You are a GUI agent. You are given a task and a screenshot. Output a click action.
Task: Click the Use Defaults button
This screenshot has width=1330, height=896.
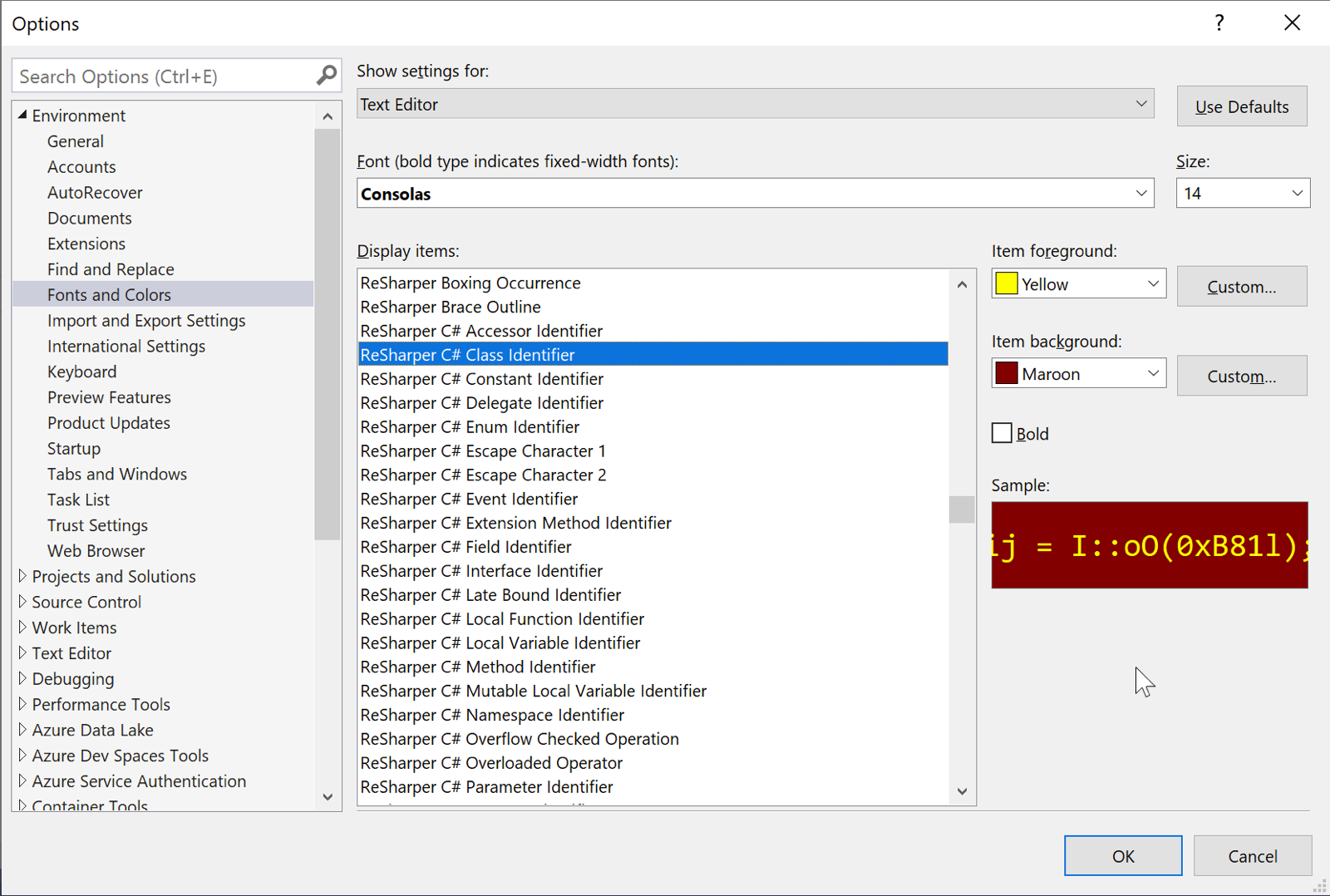[1242, 106]
